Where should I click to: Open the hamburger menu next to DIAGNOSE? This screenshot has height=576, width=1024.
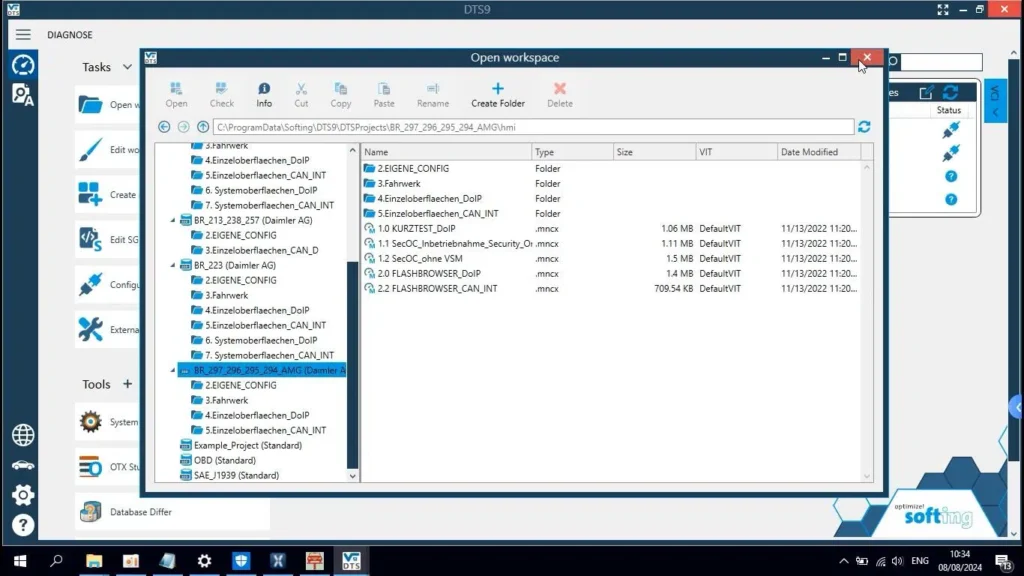click(23, 35)
